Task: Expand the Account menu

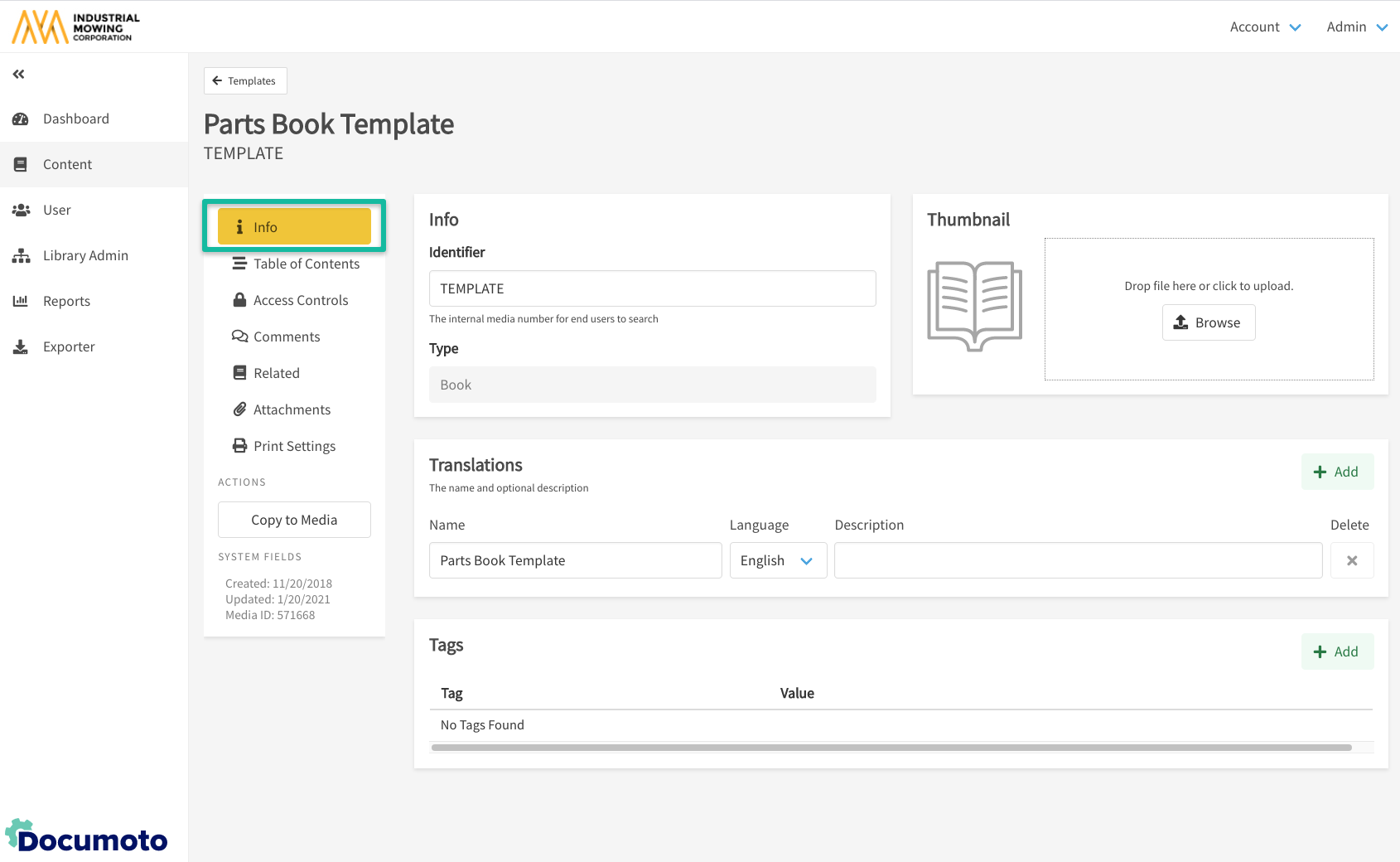Action: 1264,27
